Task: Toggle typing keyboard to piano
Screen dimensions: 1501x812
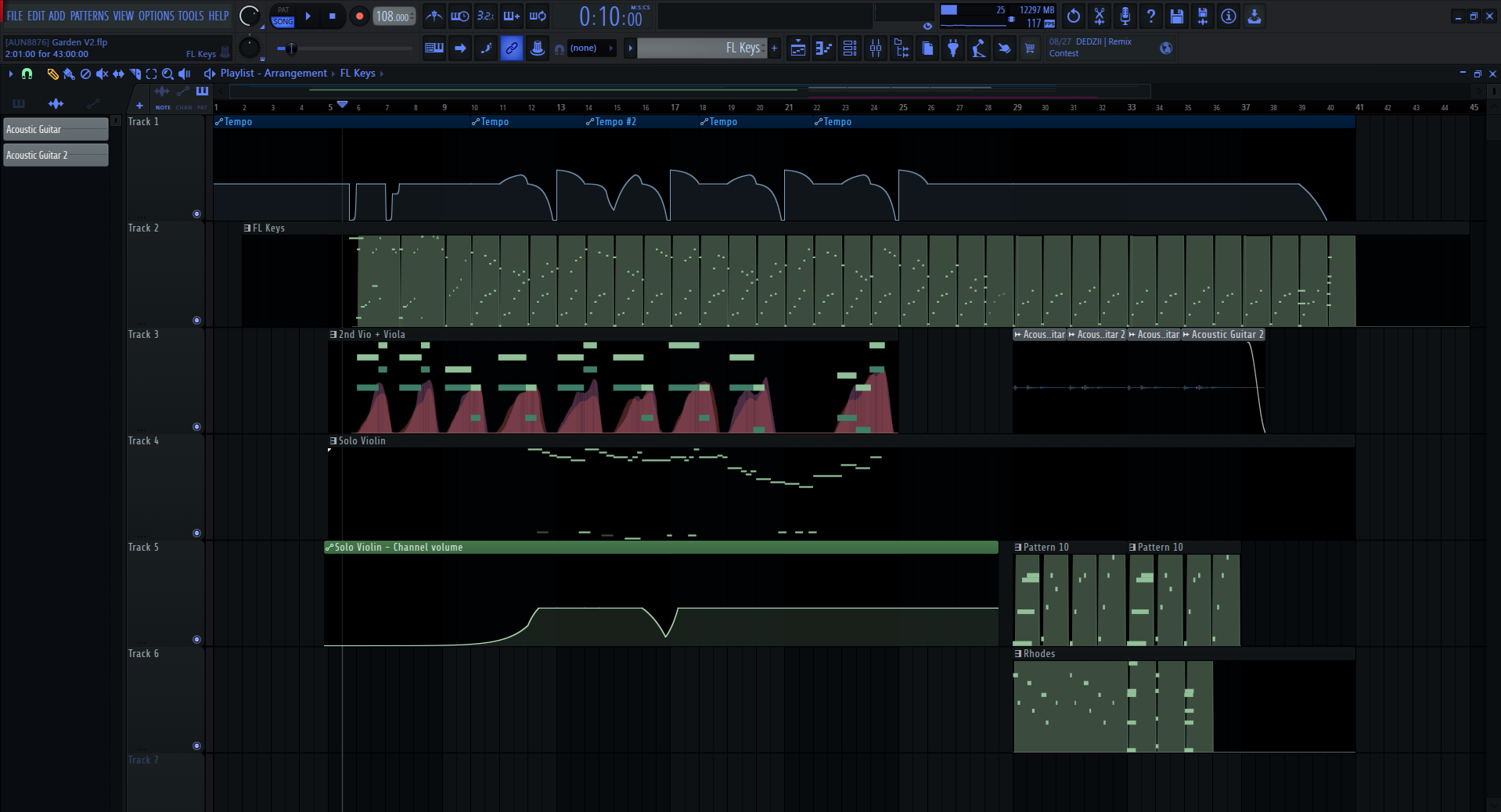Action: (434, 49)
